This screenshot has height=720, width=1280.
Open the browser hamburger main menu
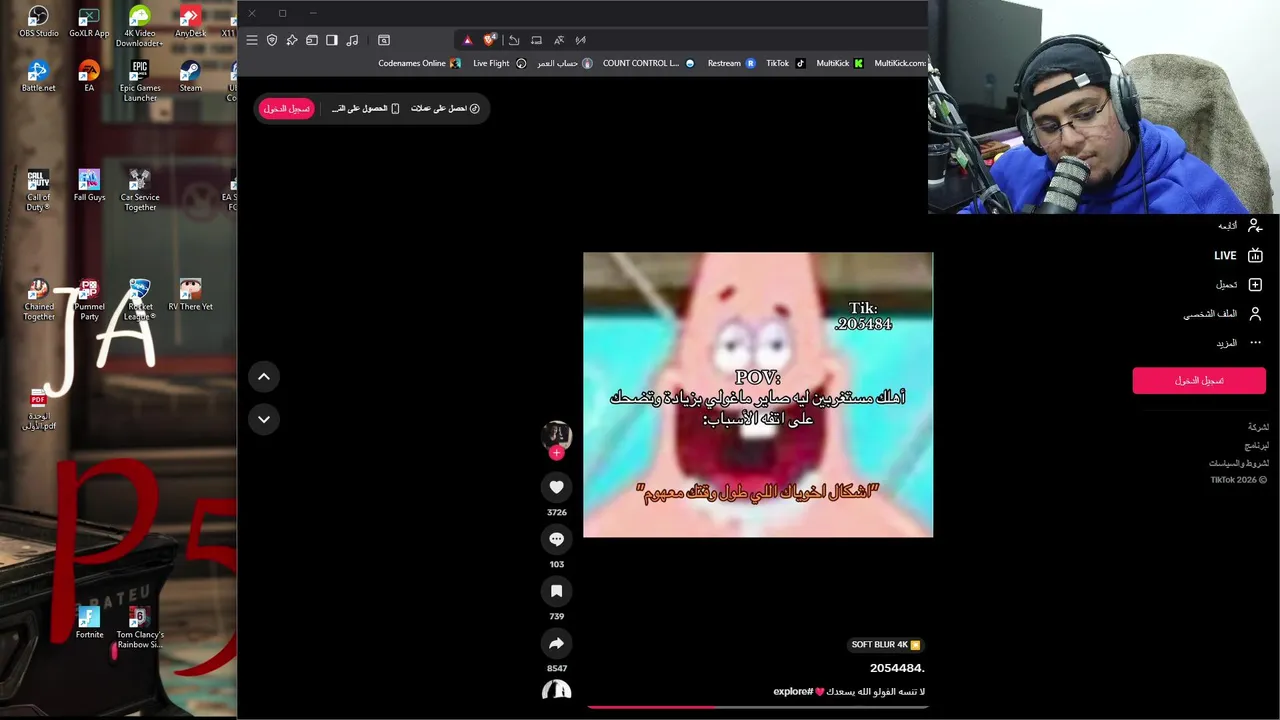tap(252, 40)
